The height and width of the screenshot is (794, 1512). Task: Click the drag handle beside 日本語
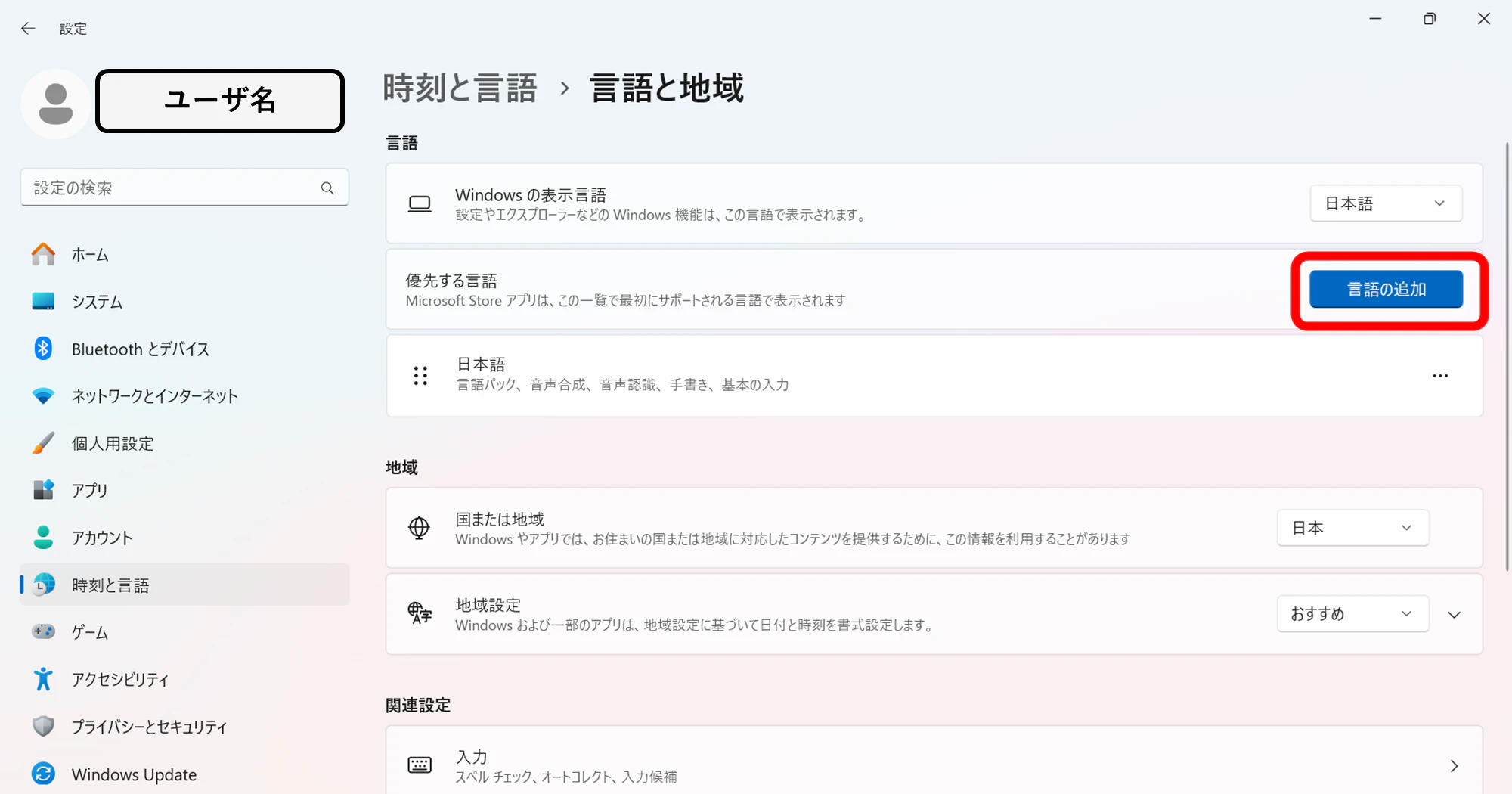[420, 376]
